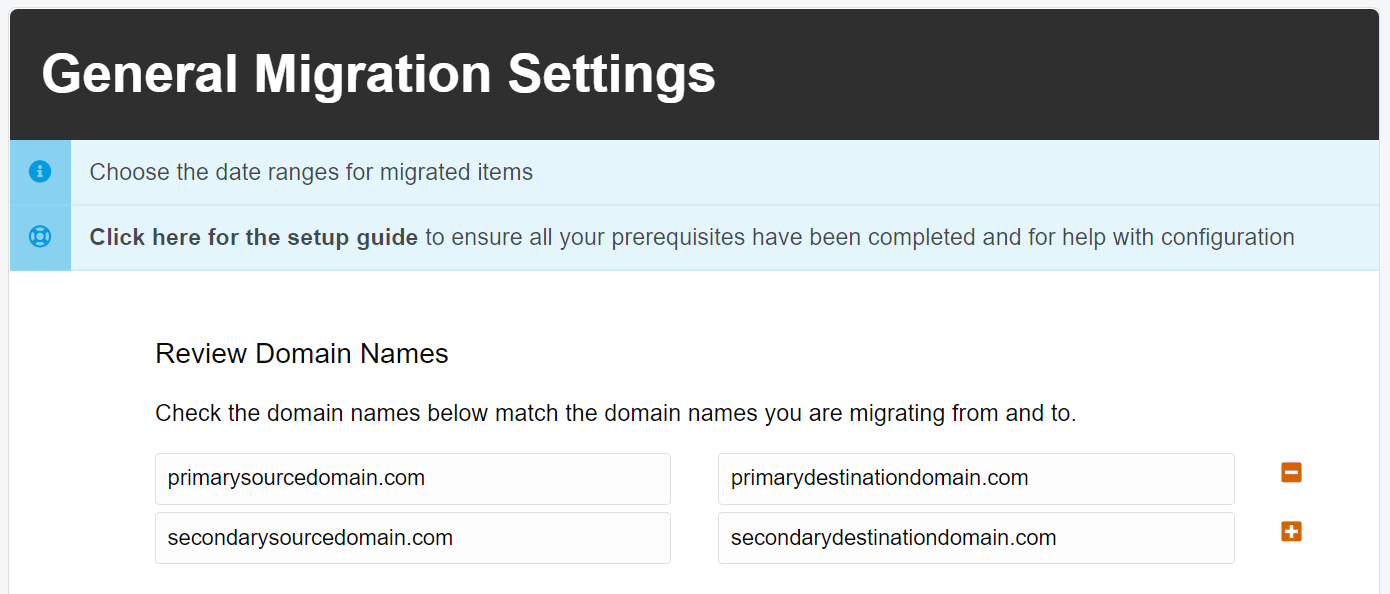Click the white margin left of source fields
The width and height of the screenshot is (1390, 594).
[x=82, y=508]
